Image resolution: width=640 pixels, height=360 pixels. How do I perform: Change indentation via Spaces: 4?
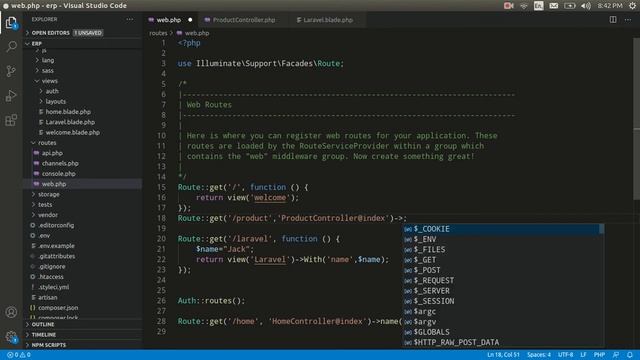coord(539,355)
